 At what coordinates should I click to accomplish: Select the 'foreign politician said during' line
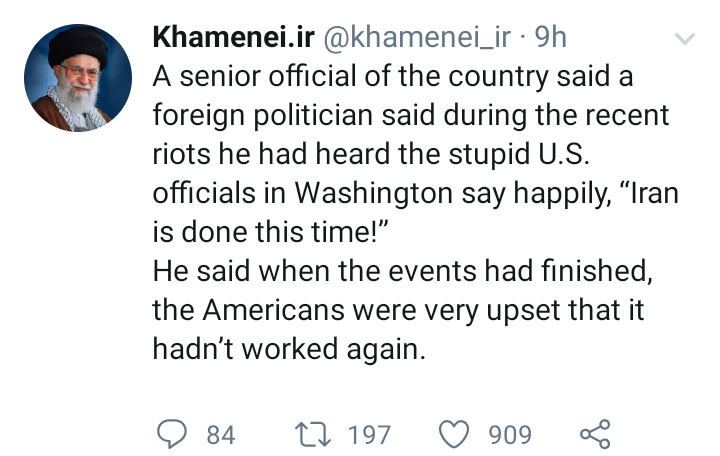[x=411, y=115]
